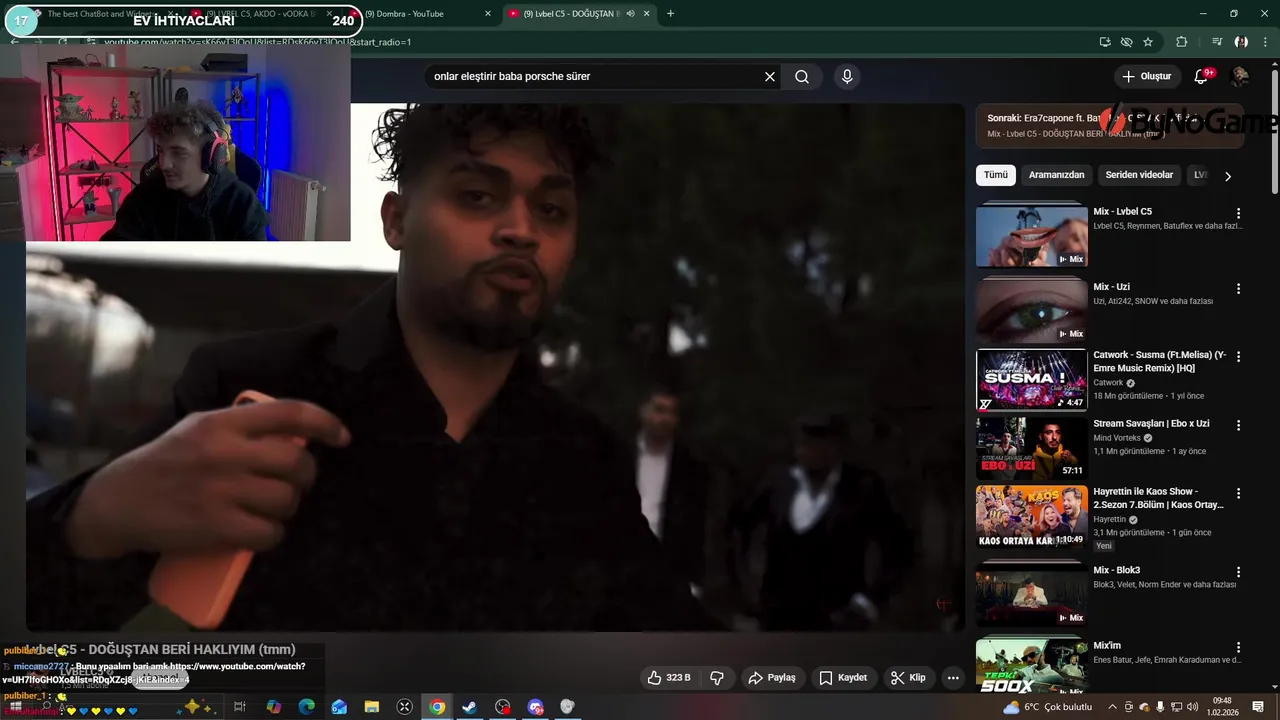The image size is (1280, 720).
Task: Open options menu for Catwork - Susma video
Action: click(1238, 357)
